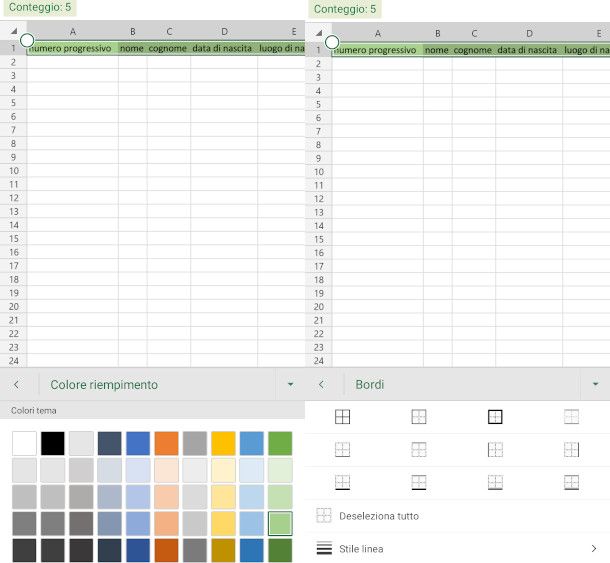Screen dimensions: 610x563
Task: Open Stile linea options
Action: (x=458, y=549)
